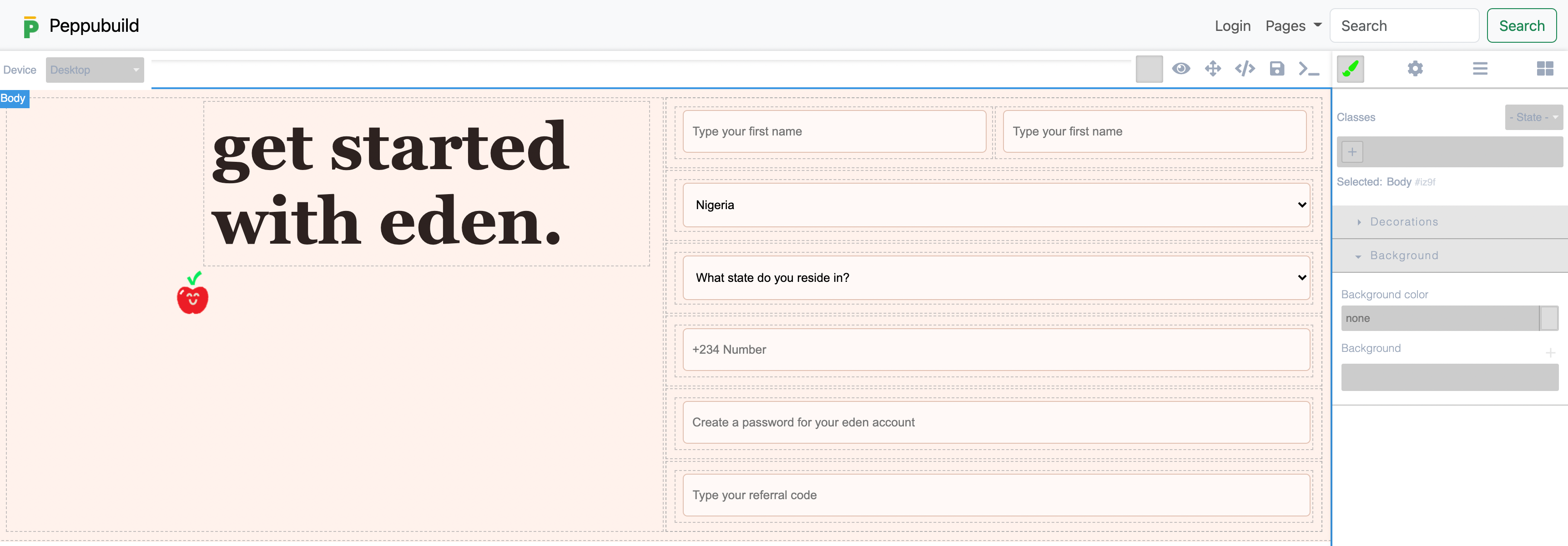Click the right first name field
Viewport: 1568px width, 546px height.
(x=1154, y=131)
